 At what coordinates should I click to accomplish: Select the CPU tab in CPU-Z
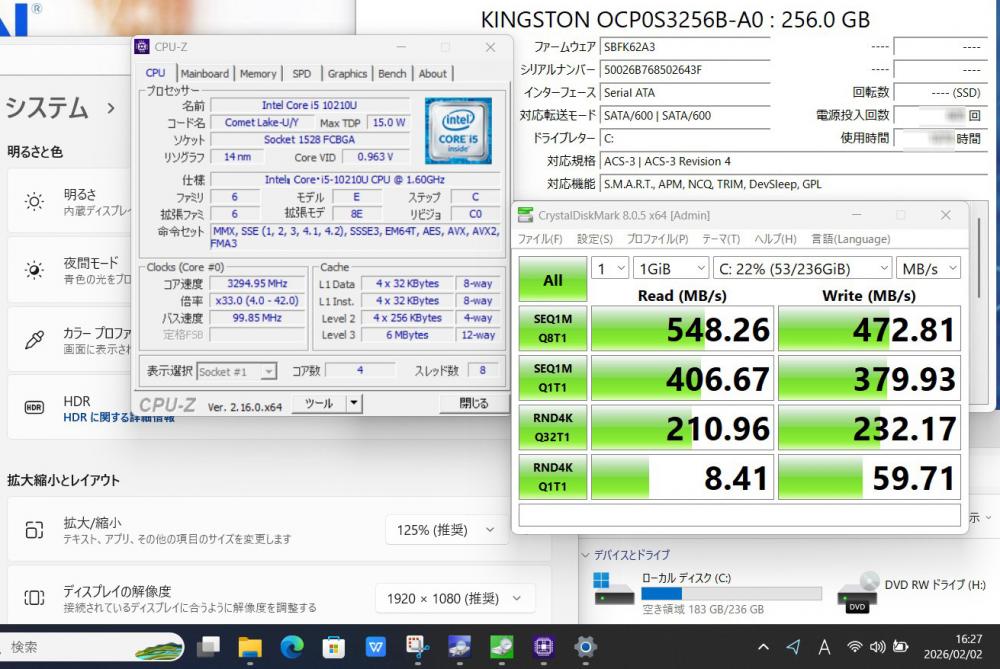[x=155, y=73]
